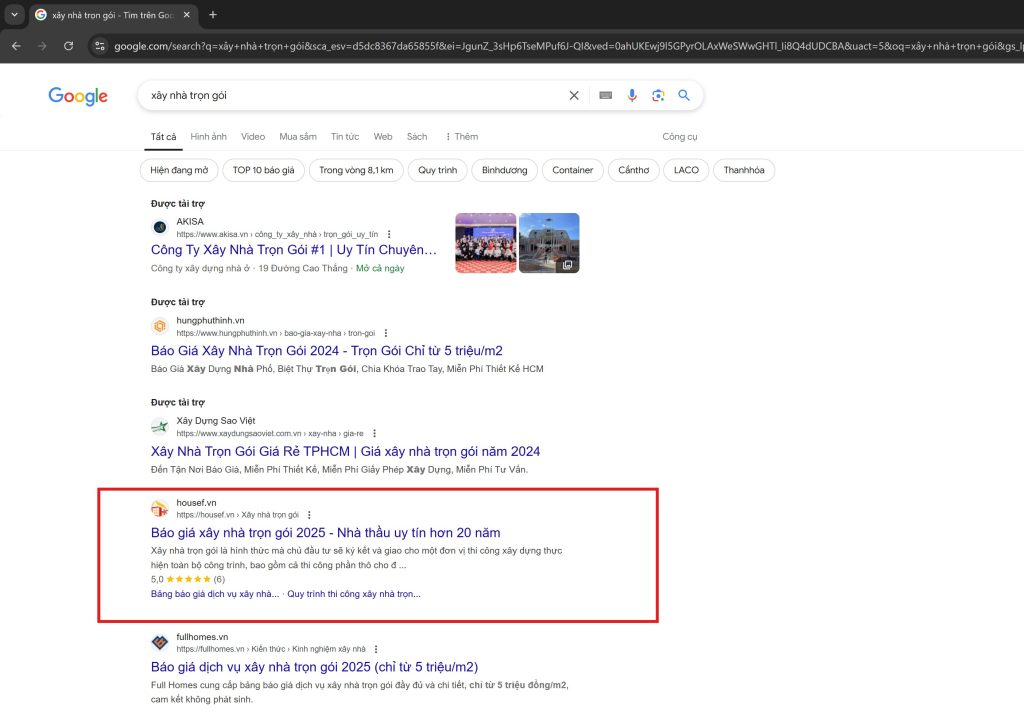Screen dimensions: 1024x717
Task: Click '19 Đường Cao Thắng' address text
Action: click(x=303, y=268)
